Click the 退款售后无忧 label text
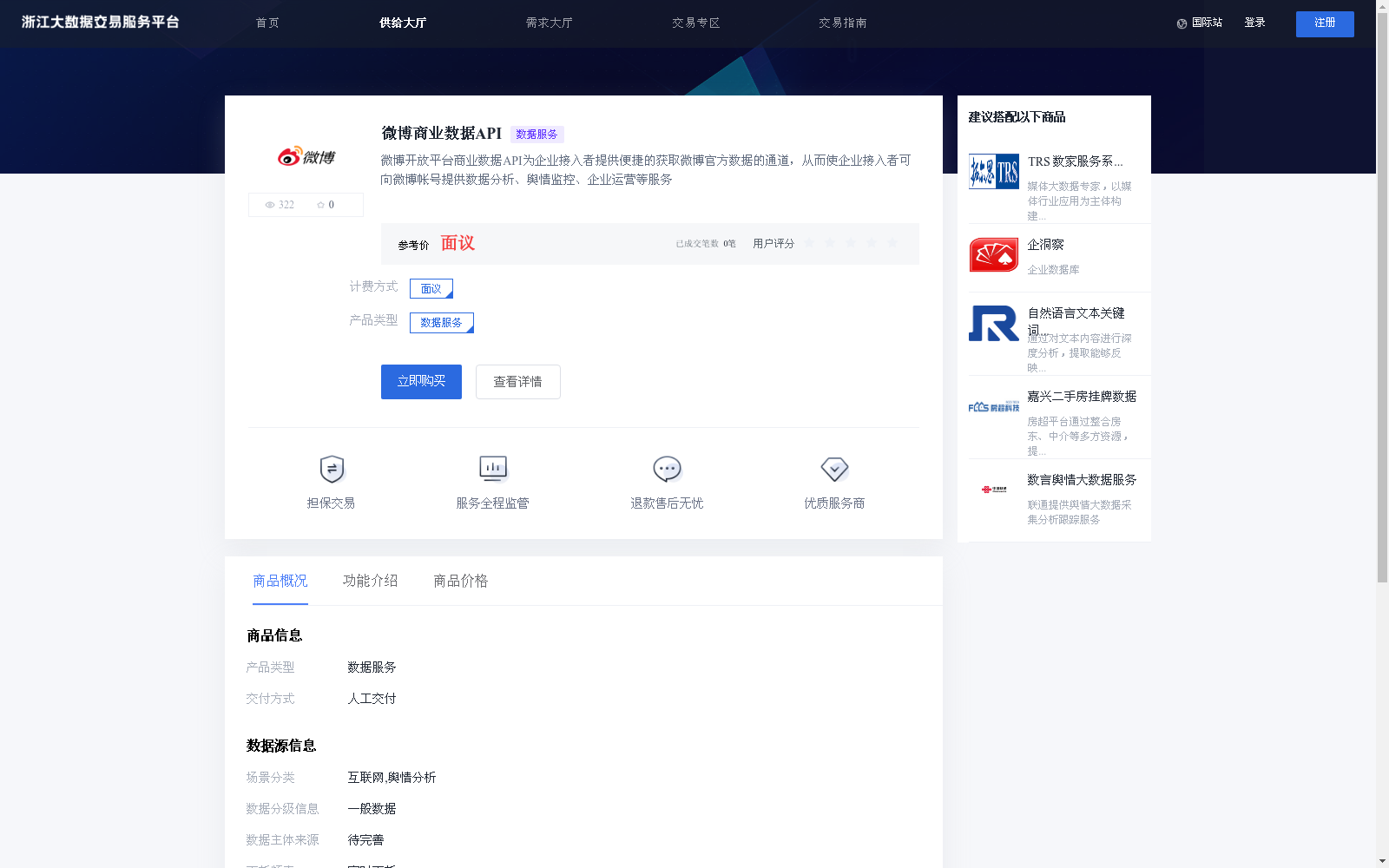1389x868 pixels. coord(667,503)
